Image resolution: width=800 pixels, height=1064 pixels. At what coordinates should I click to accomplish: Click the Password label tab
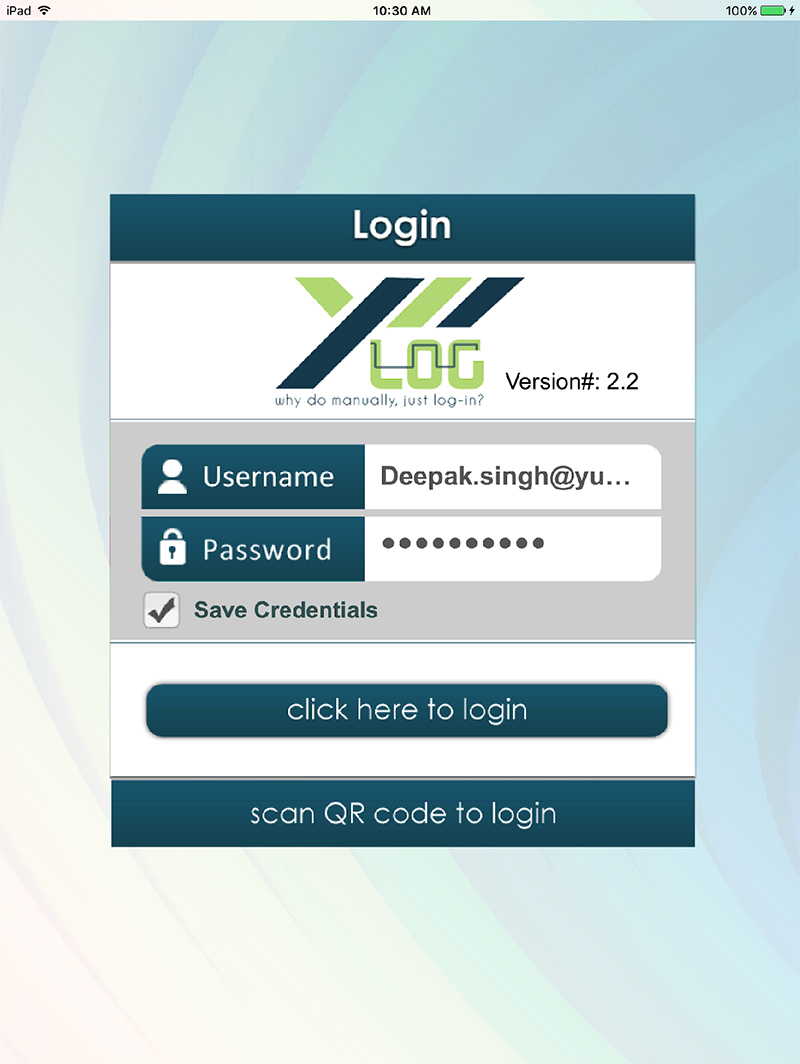click(x=253, y=548)
